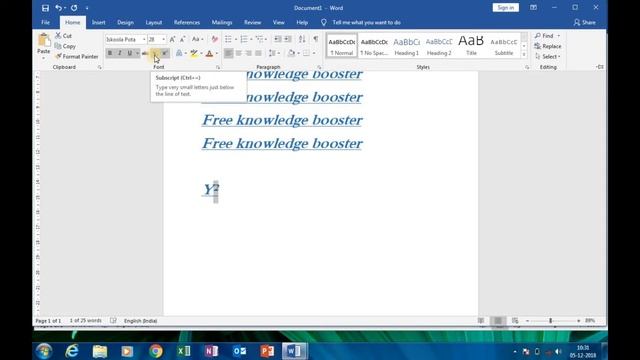Toggle Strikethrough formatting

point(145,53)
